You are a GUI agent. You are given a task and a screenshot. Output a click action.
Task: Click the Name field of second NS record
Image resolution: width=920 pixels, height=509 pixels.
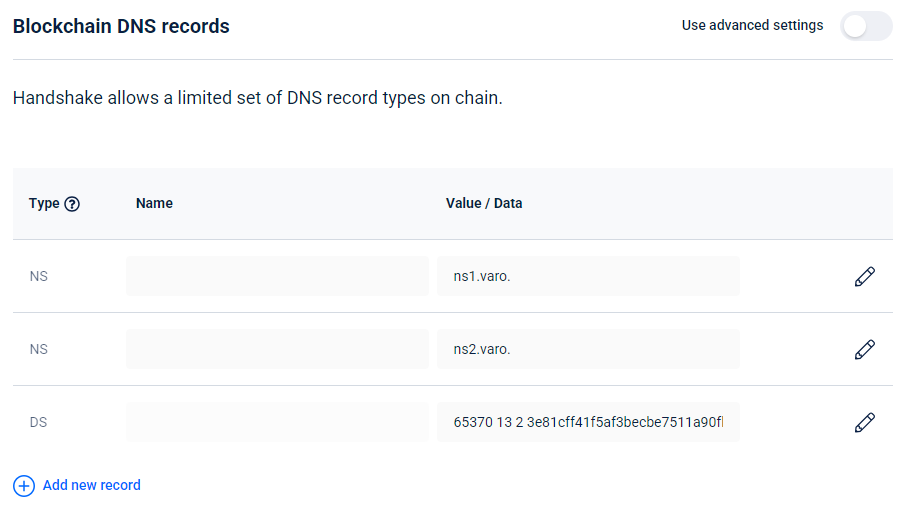[277, 349]
